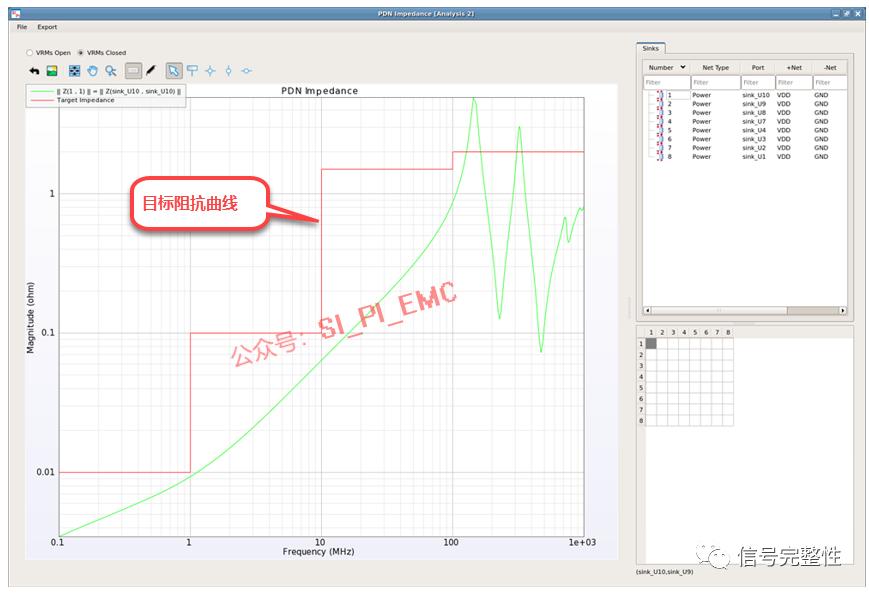Click the PDN Impedance chart title
Viewport: 869px width, 594px height.
coord(319,91)
